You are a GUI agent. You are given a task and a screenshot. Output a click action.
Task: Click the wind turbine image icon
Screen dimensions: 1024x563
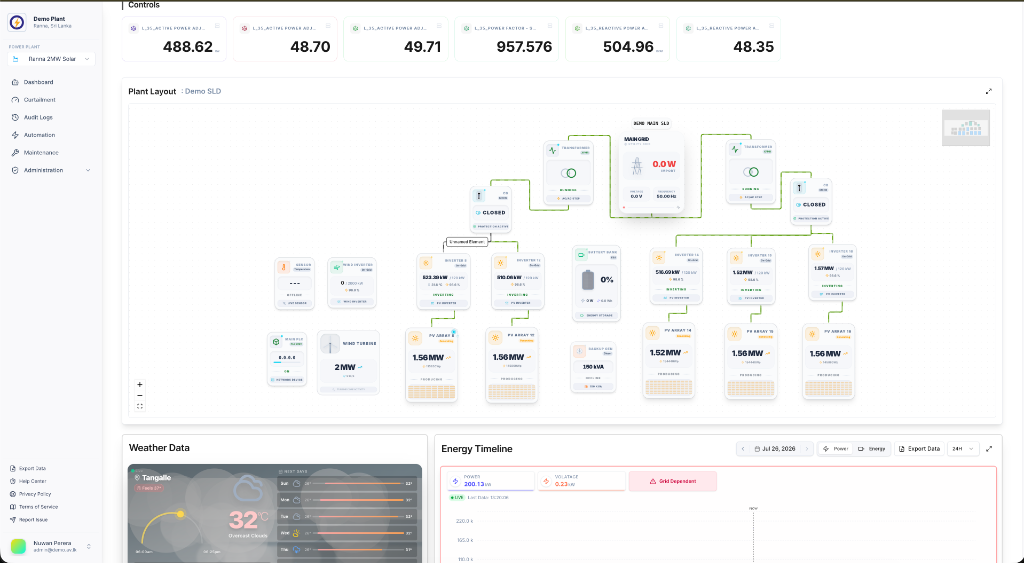tap(330, 344)
